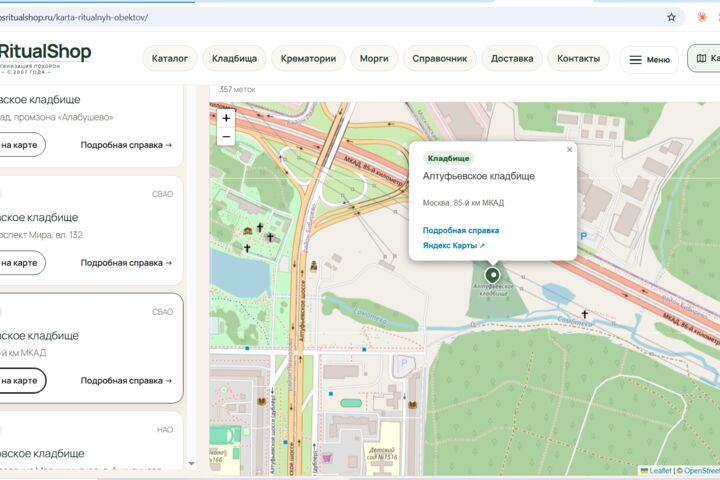
Task: Click Алтуфьевское кладбище popup title
Action: pos(478,176)
